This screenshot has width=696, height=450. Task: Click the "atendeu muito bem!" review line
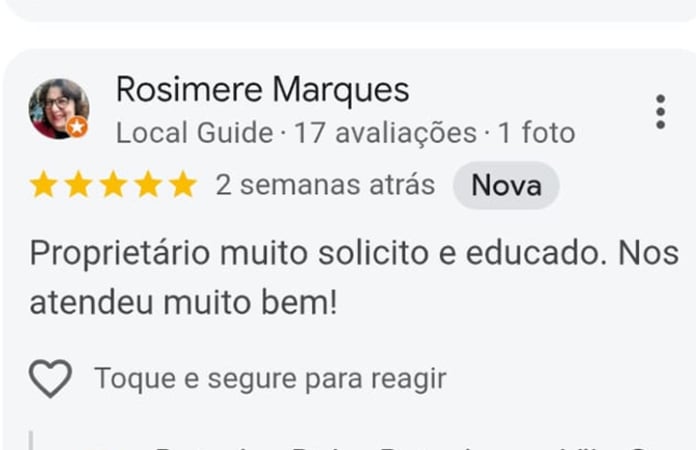[x=184, y=303]
